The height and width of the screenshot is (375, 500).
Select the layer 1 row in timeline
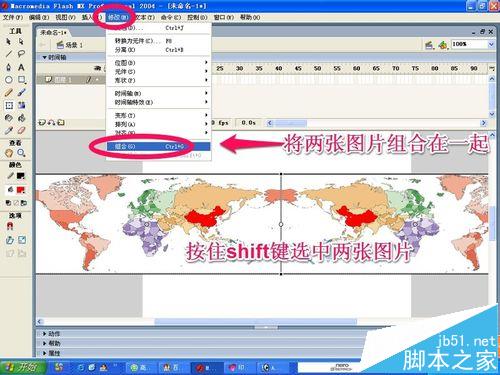click(x=71, y=80)
